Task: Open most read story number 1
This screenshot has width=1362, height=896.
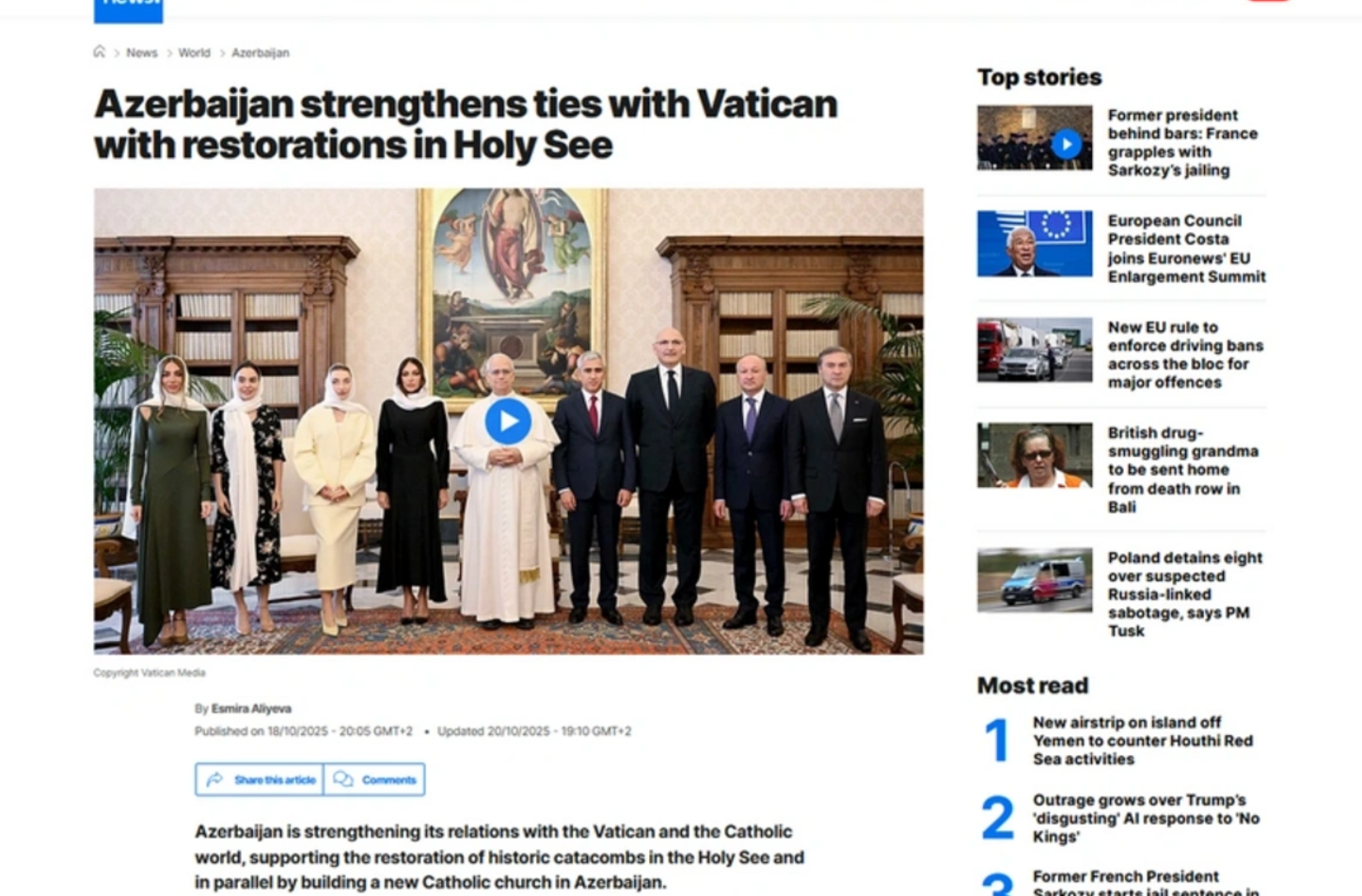Action: (1143, 741)
